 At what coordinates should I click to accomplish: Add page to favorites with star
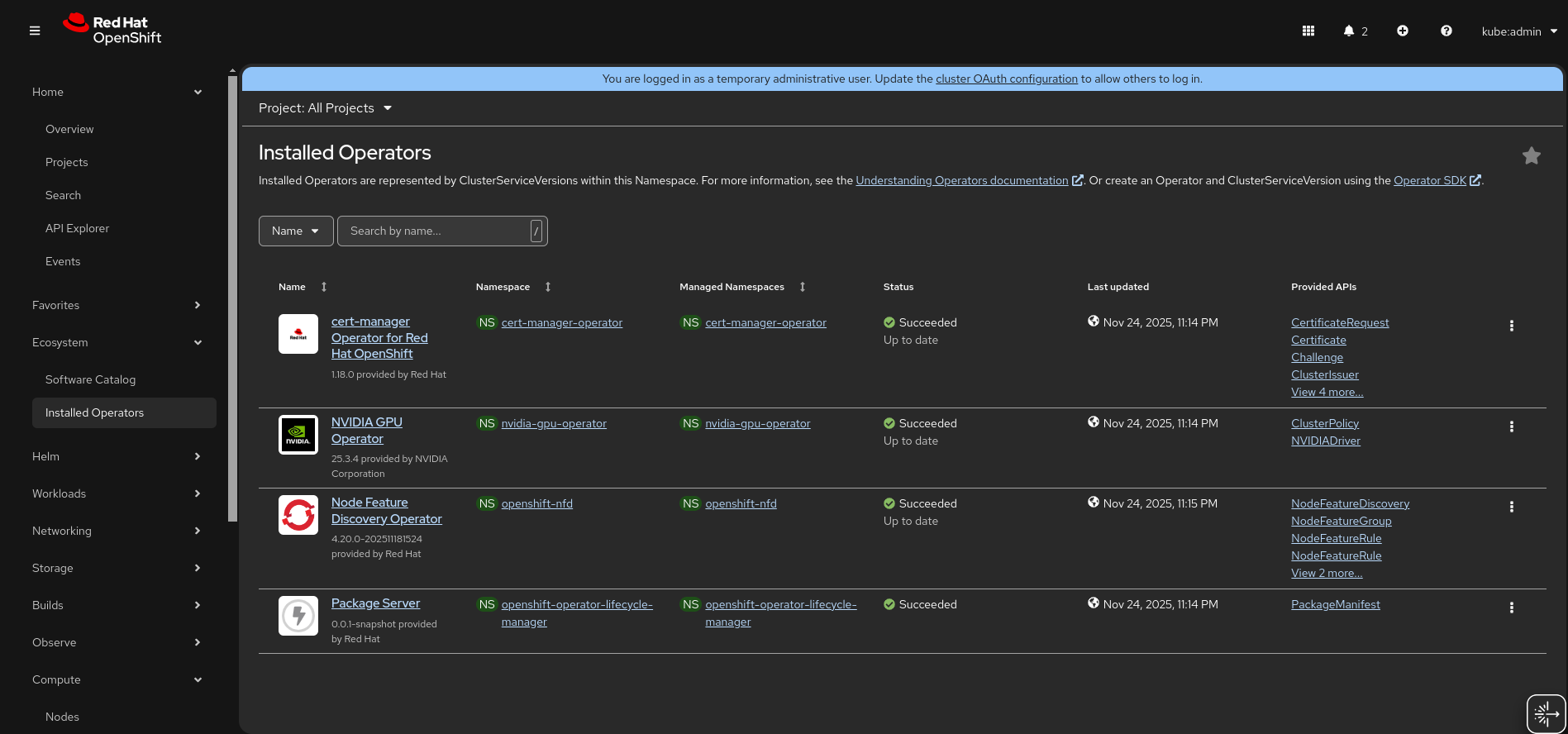(1532, 155)
